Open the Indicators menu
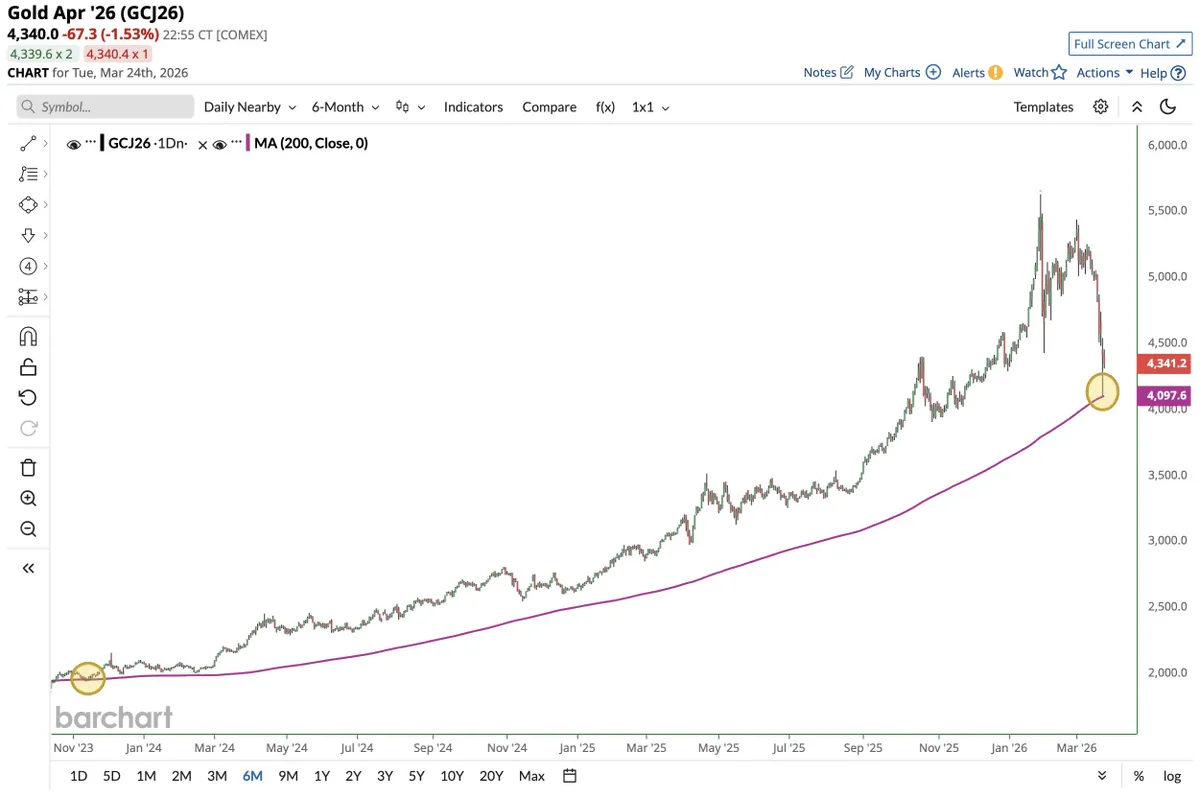 [473, 107]
